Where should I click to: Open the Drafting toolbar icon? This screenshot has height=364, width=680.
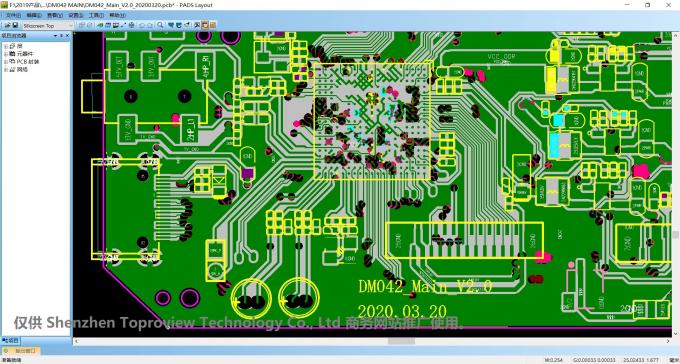pos(100,25)
